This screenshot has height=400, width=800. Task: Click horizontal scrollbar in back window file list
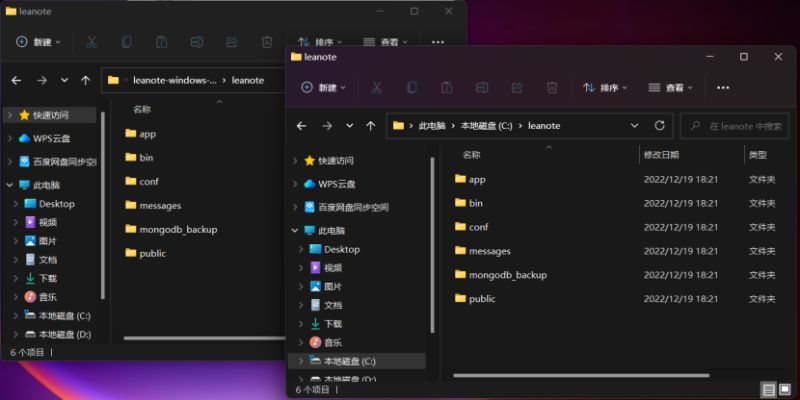point(204,338)
